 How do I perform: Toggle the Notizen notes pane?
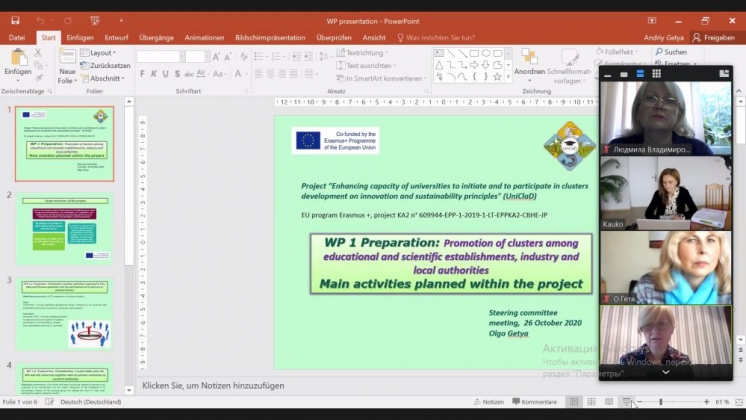point(487,402)
